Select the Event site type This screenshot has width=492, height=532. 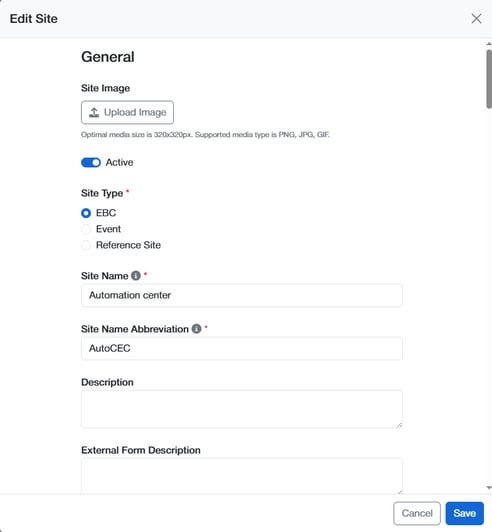86,229
